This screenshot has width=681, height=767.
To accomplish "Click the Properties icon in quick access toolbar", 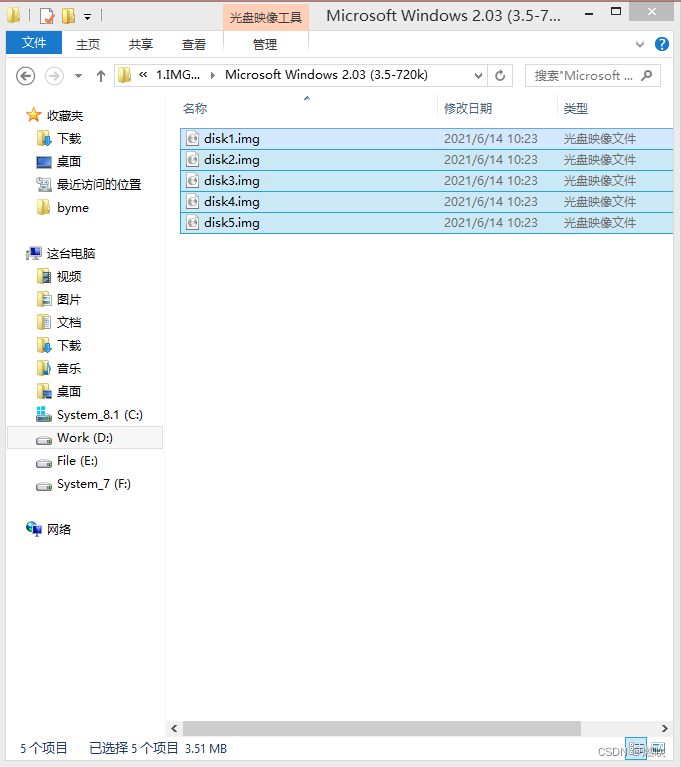I will click(46, 16).
